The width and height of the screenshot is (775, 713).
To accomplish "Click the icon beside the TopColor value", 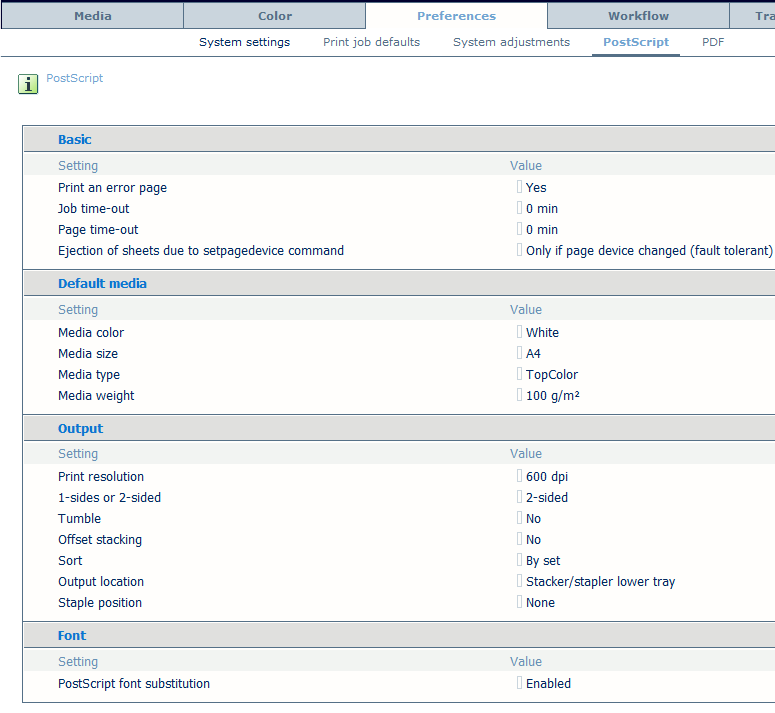I will 519,374.
